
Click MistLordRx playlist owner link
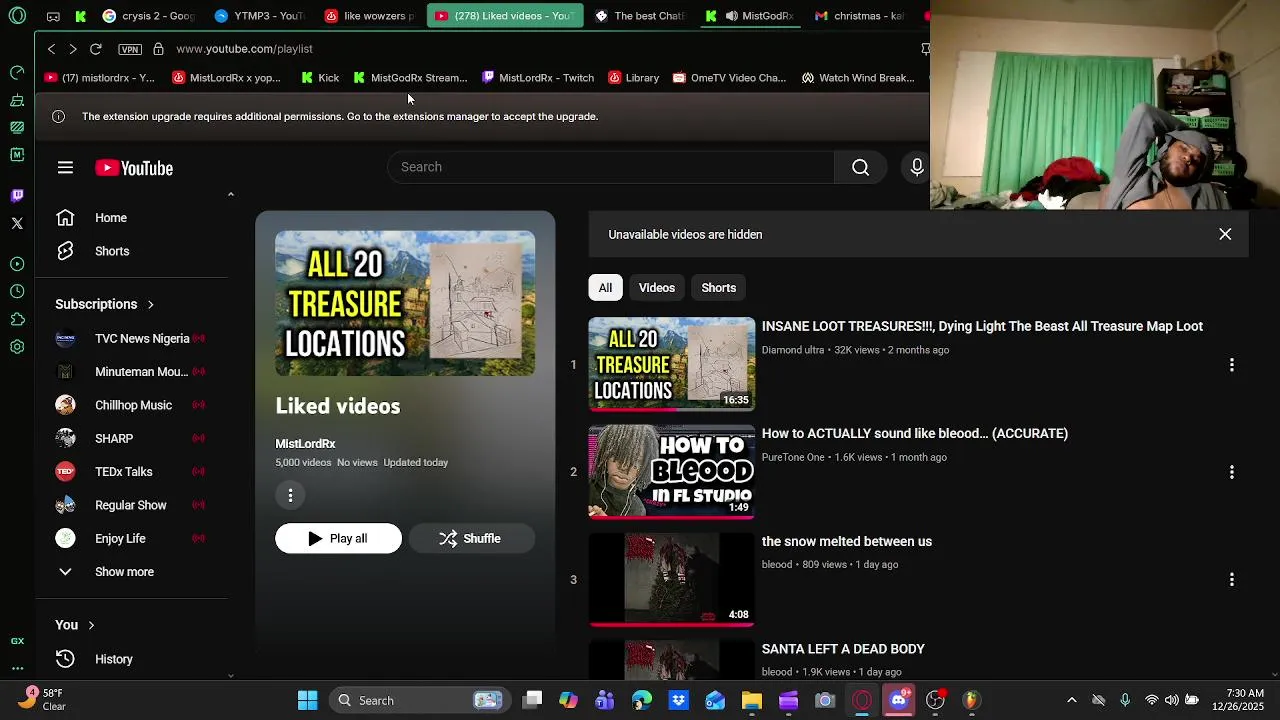coord(305,444)
